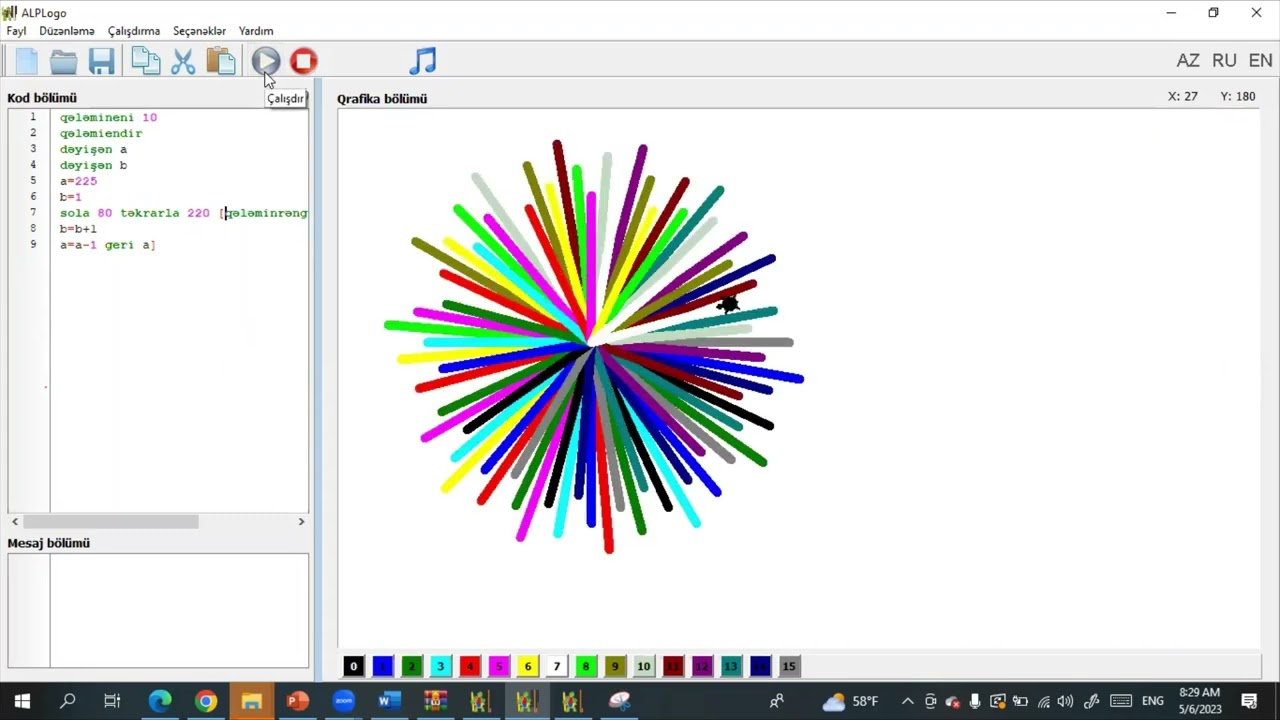Open Zoom from the taskbar
This screenshot has height=720, width=1280.
point(343,701)
